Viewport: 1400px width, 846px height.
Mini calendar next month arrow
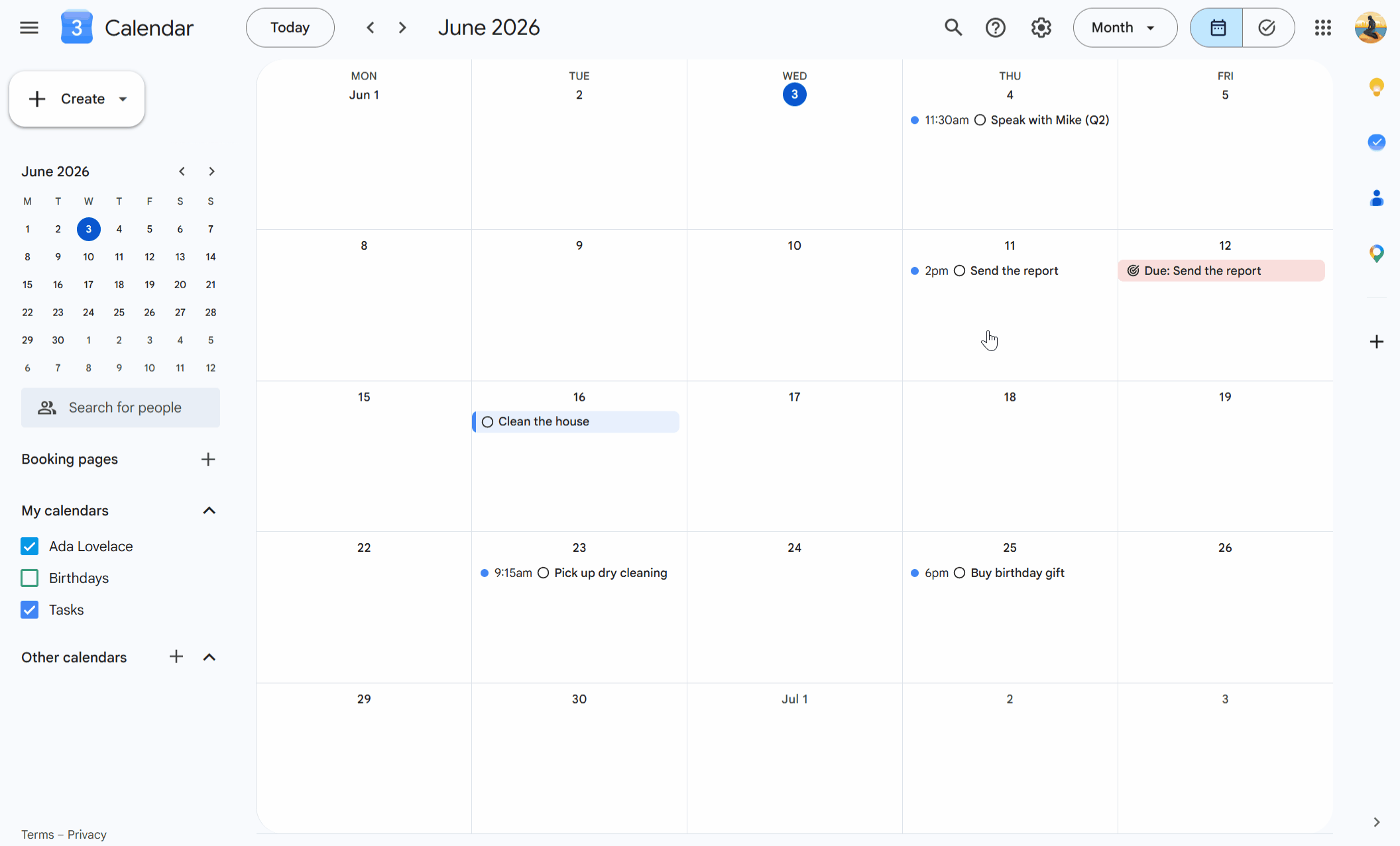(211, 172)
